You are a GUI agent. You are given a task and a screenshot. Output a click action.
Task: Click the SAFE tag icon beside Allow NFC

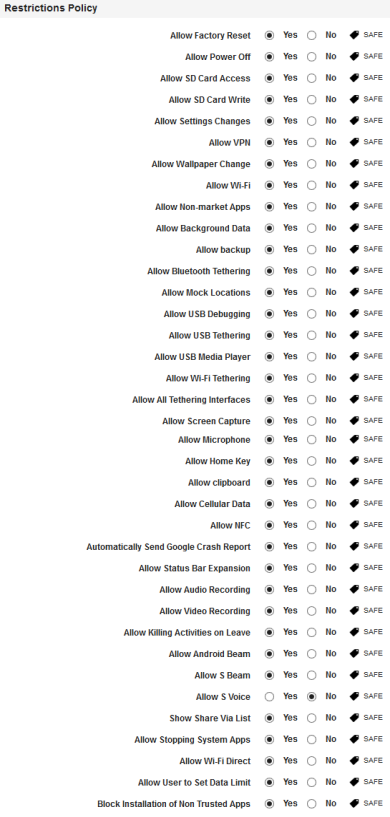(x=355, y=525)
